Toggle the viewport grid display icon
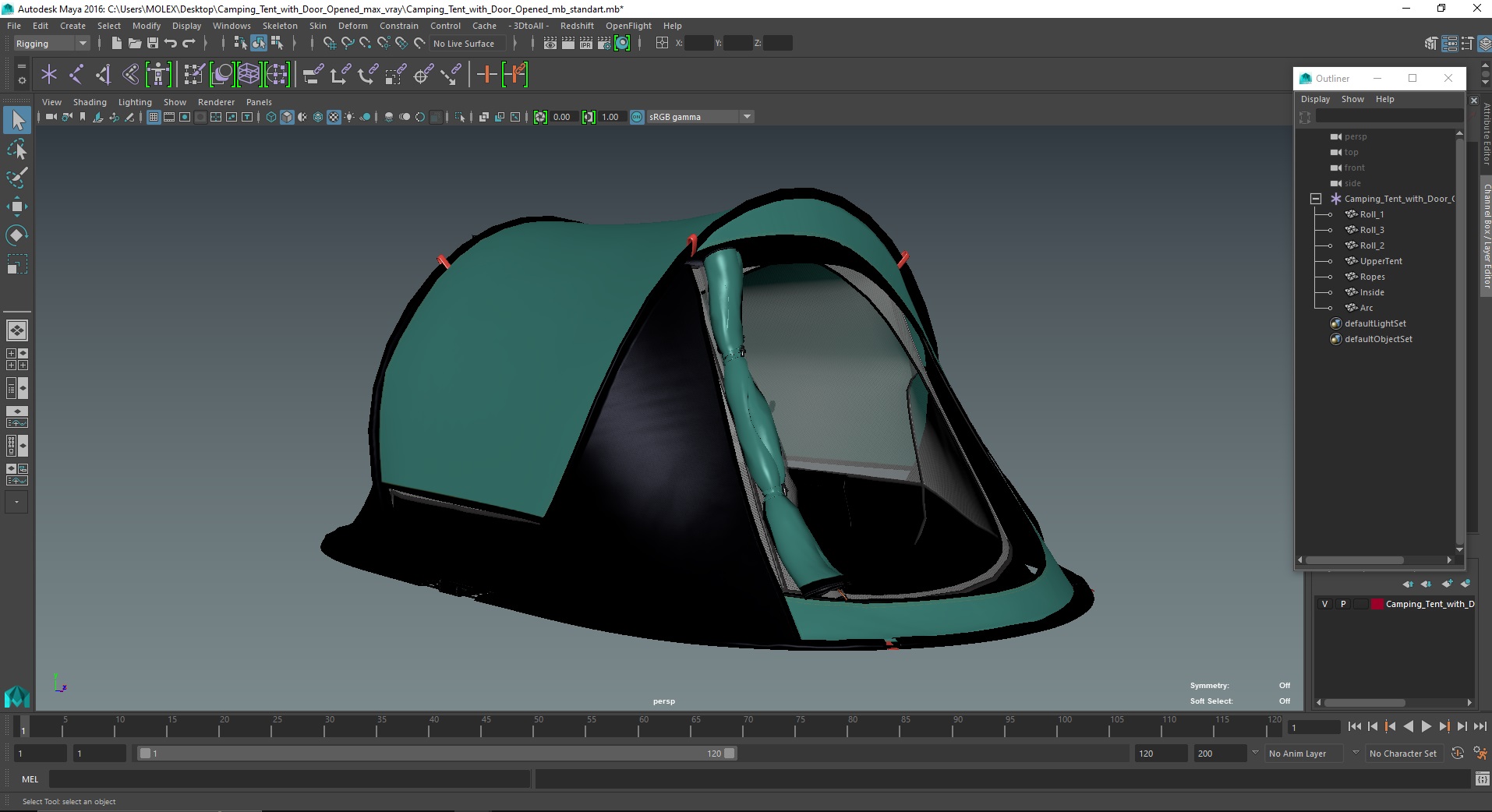This screenshot has width=1492, height=812. (x=154, y=117)
